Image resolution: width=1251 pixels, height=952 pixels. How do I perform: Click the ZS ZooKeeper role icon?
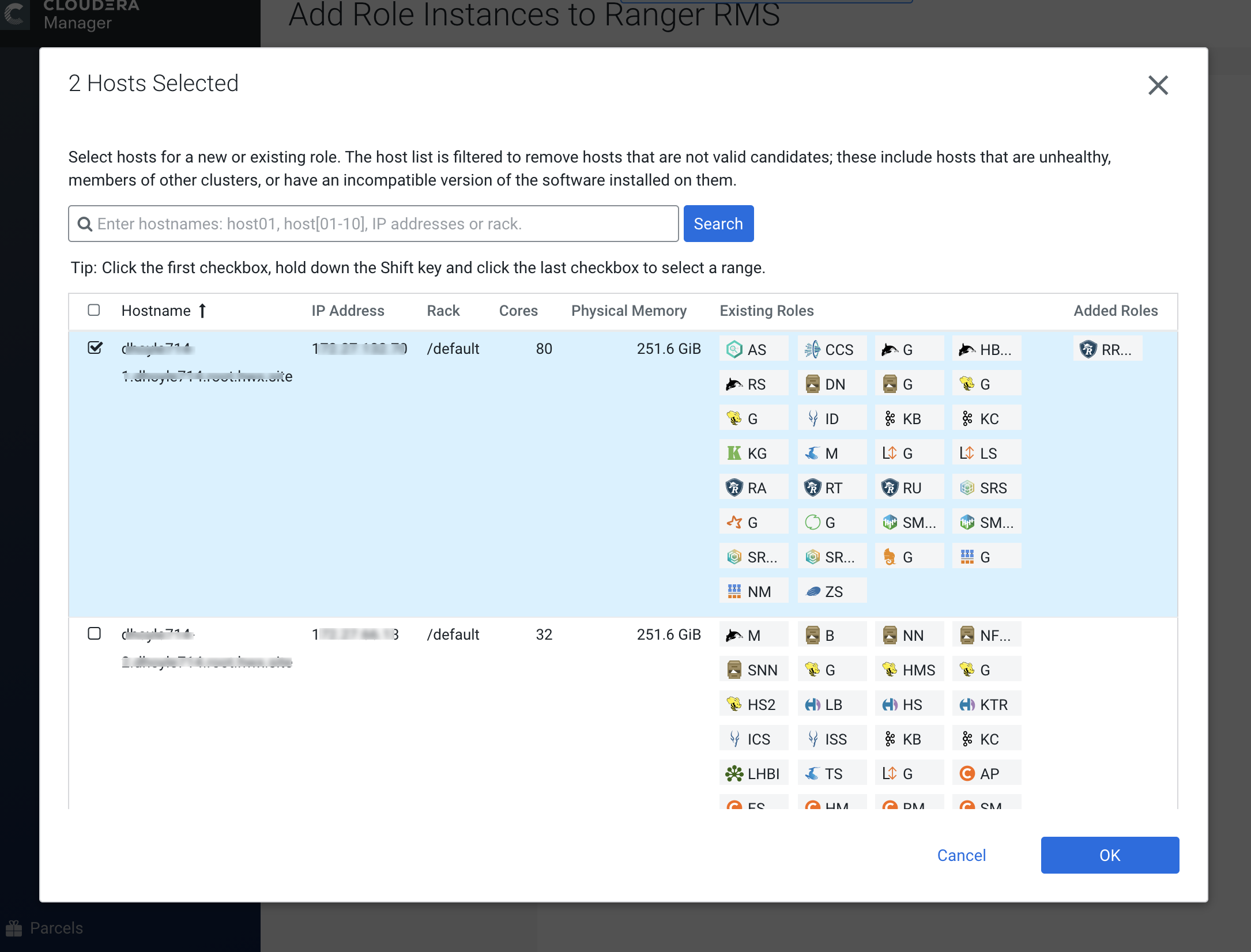point(813,591)
